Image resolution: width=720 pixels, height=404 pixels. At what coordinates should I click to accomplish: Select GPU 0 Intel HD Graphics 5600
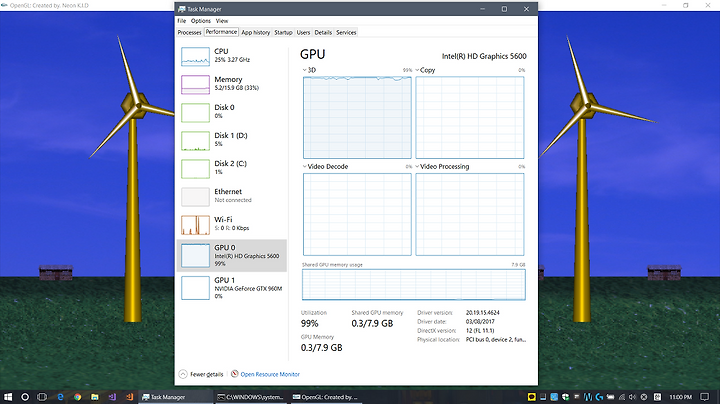pyautogui.click(x=232, y=255)
